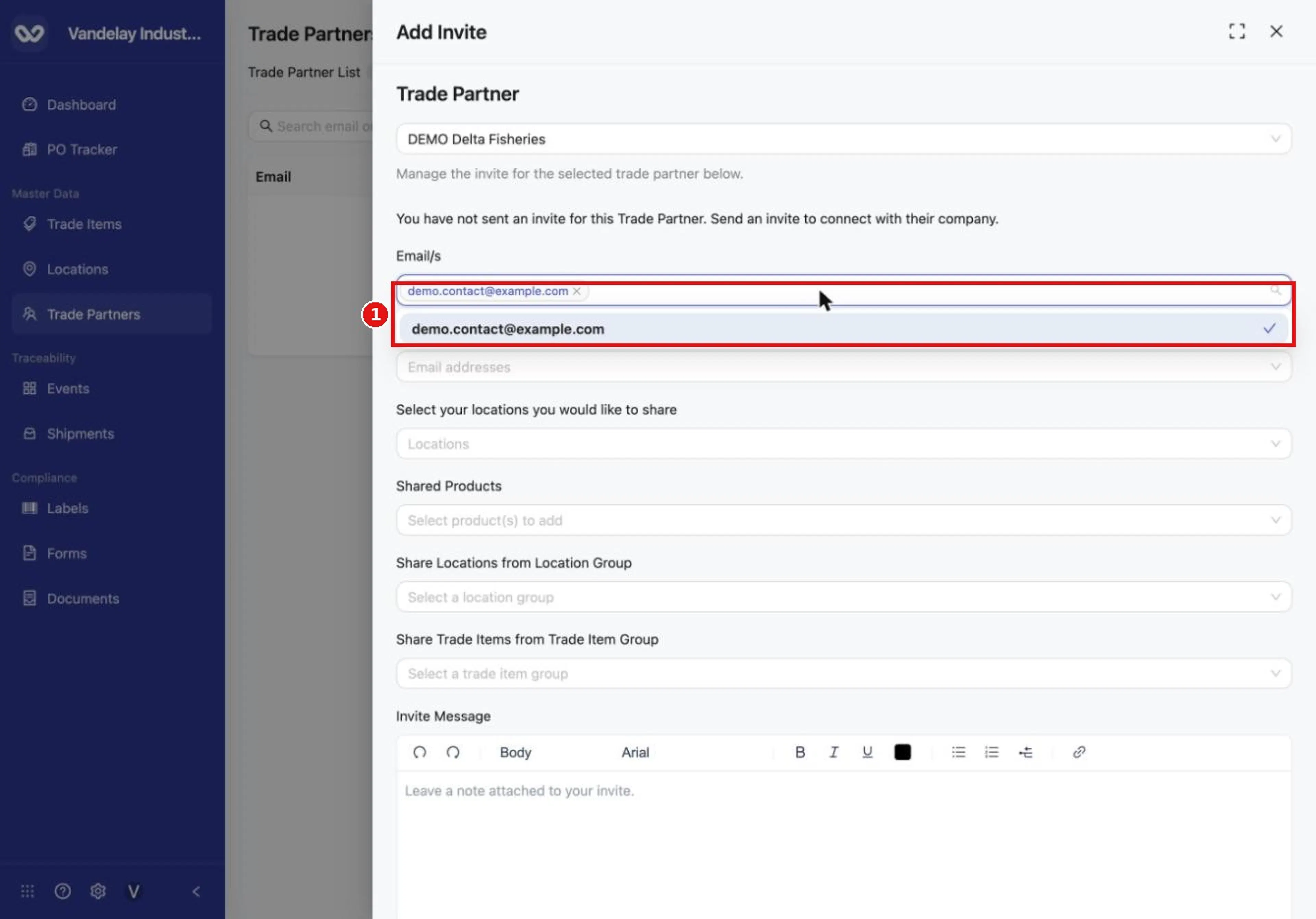The height and width of the screenshot is (919, 1316).
Task: Click the V user avatar
Action: point(134,891)
